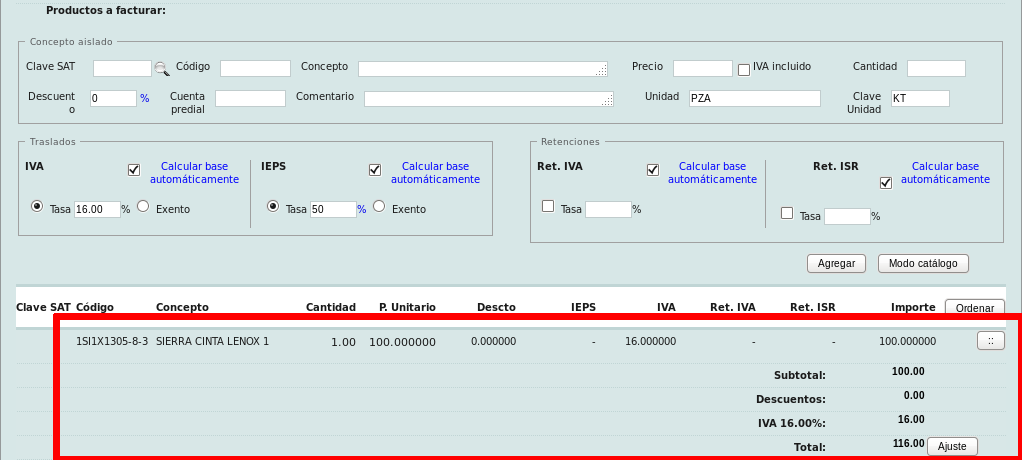Click into the Unidad field containing PZA
Image resolution: width=1022 pixels, height=460 pixels.
pyautogui.click(x=754, y=98)
